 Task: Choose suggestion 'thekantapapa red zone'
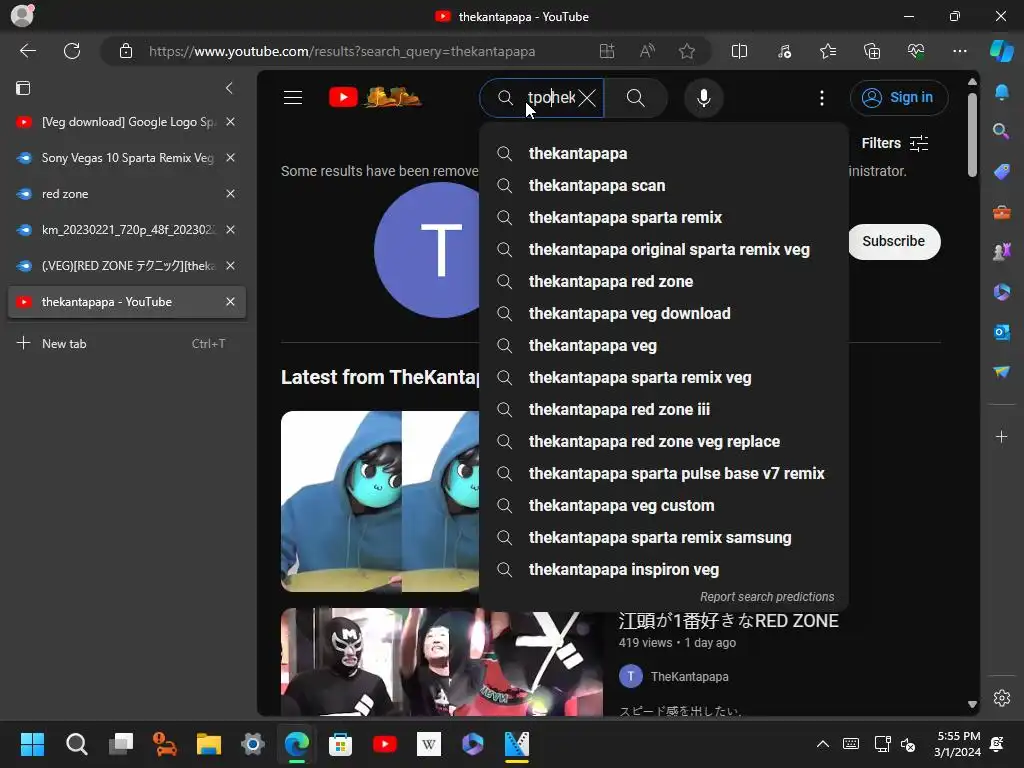[664, 281]
